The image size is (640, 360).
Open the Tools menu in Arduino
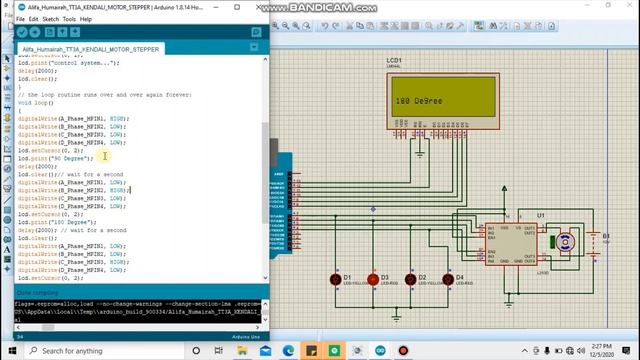pos(69,19)
